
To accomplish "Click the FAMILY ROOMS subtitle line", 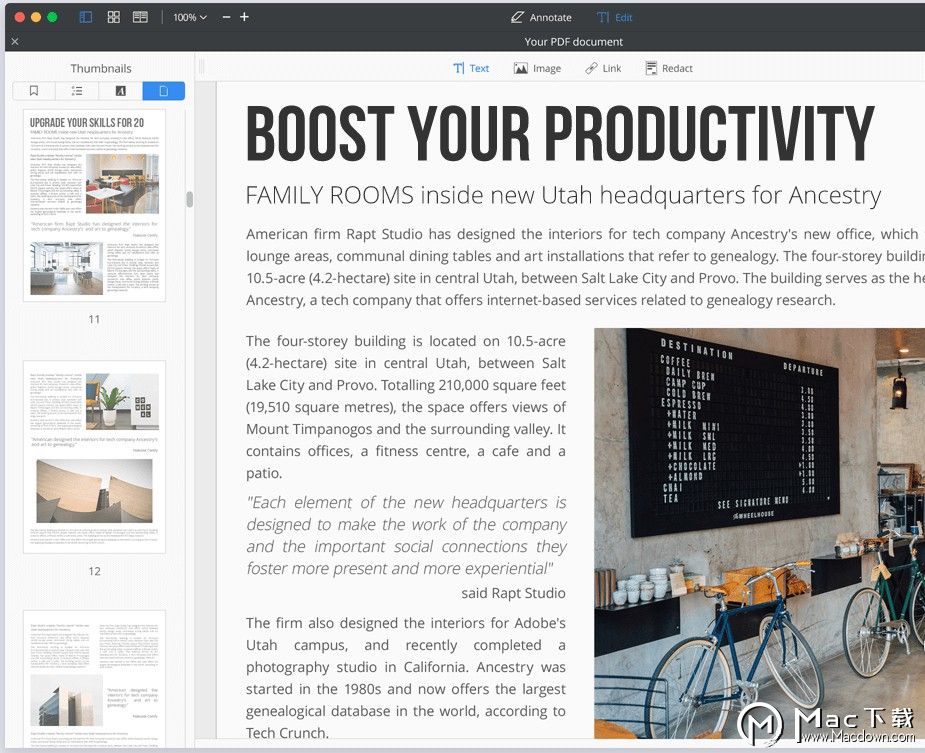I will click(563, 195).
